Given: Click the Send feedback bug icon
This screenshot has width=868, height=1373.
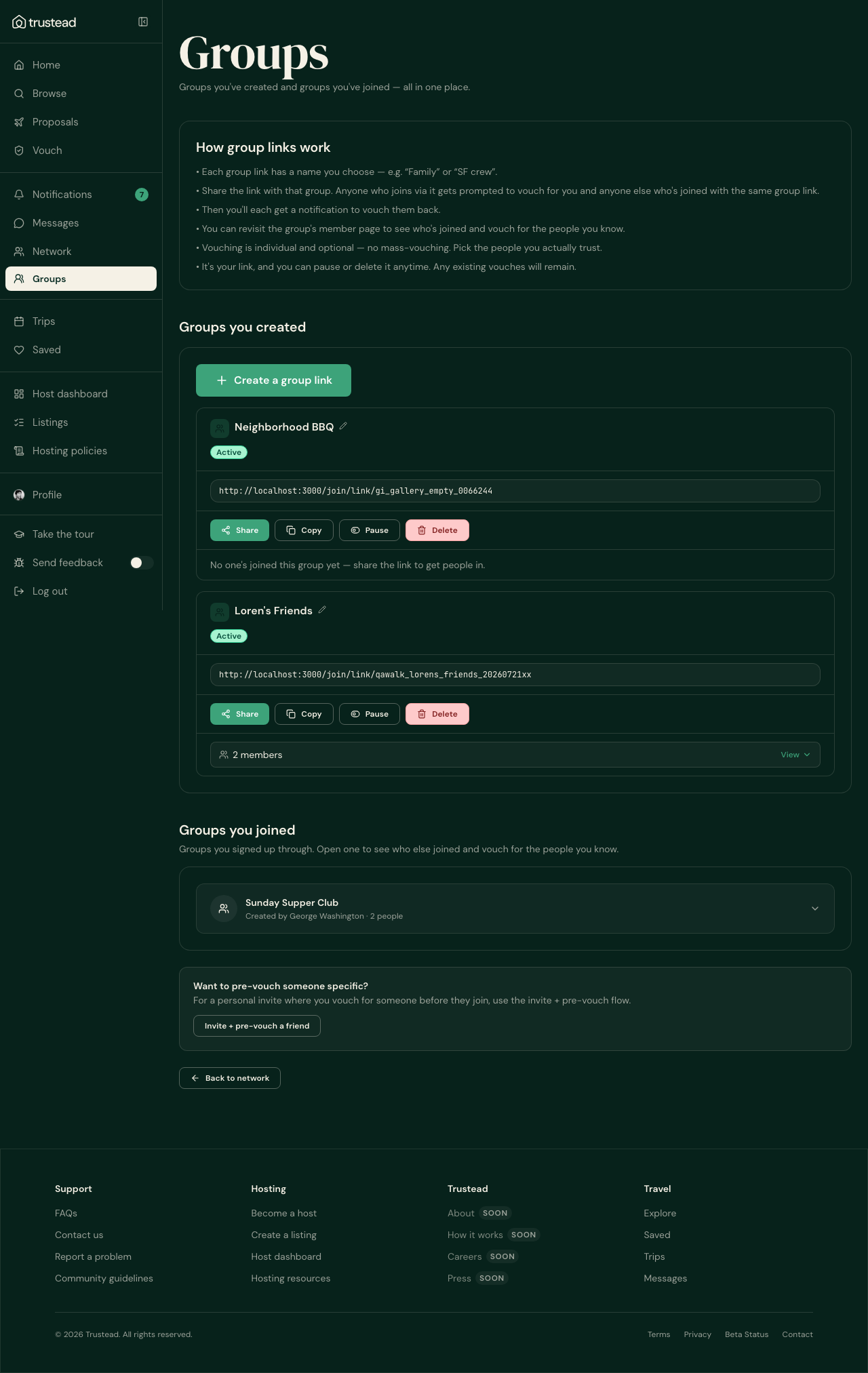Looking at the screenshot, I should coord(19,563).
